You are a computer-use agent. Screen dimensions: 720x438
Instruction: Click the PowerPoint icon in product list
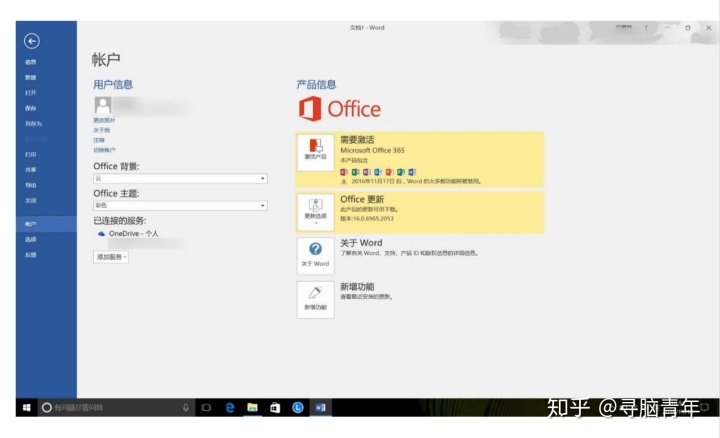(x=389, y=172)
